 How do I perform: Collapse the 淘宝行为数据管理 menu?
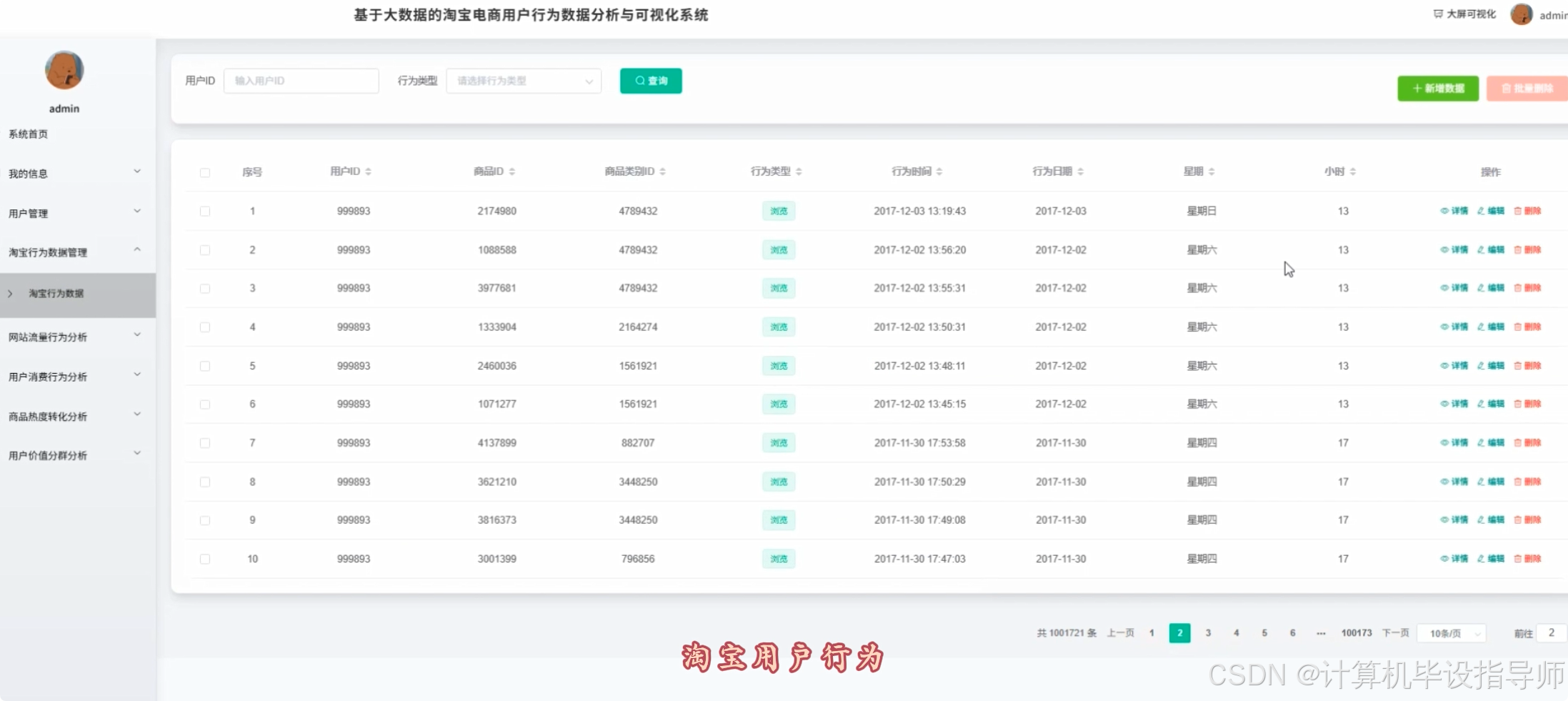click(77, 252)
